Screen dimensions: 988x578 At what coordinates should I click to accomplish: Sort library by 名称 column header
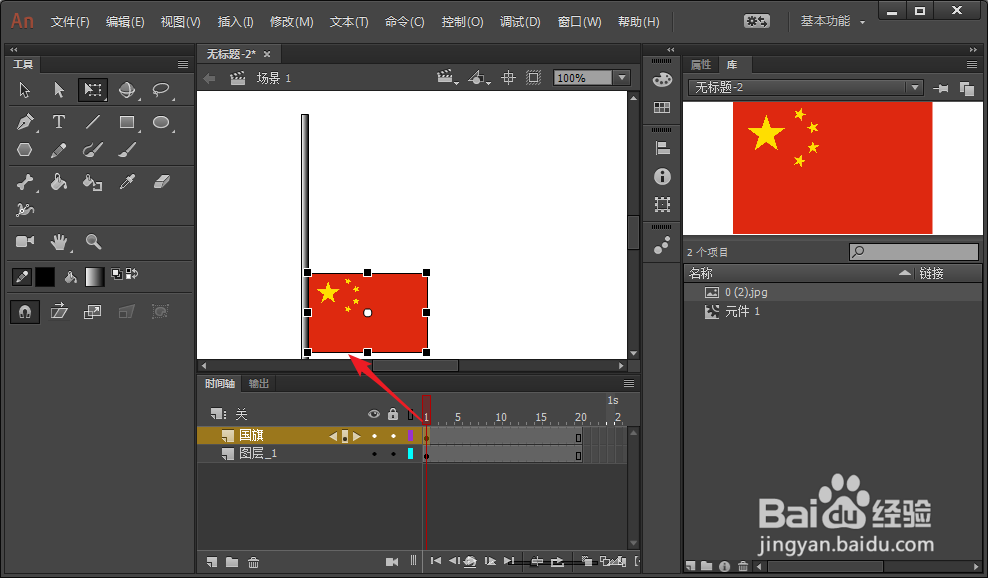[x=797, y=274]
